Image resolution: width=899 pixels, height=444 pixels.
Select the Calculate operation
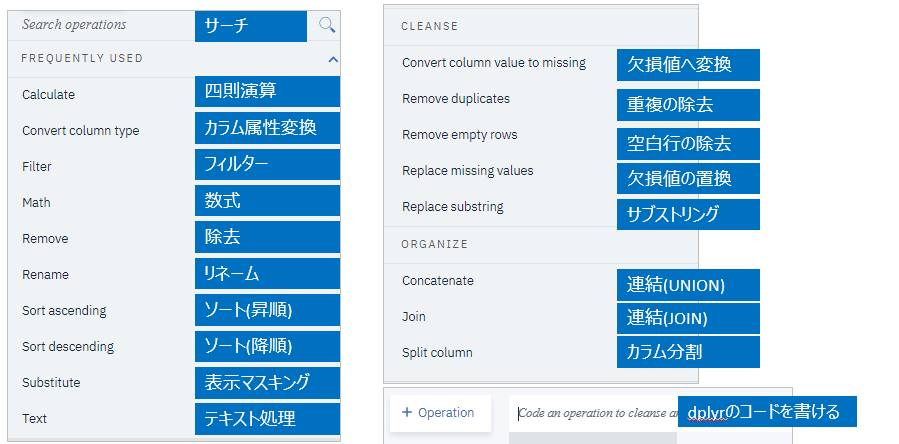pos(48,95)
